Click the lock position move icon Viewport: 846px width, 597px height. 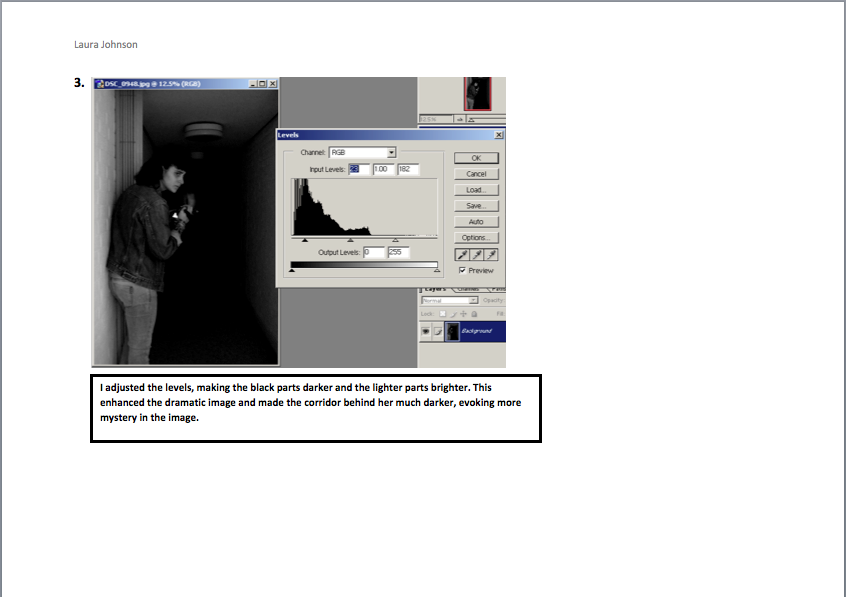click(x=463, y=314)
